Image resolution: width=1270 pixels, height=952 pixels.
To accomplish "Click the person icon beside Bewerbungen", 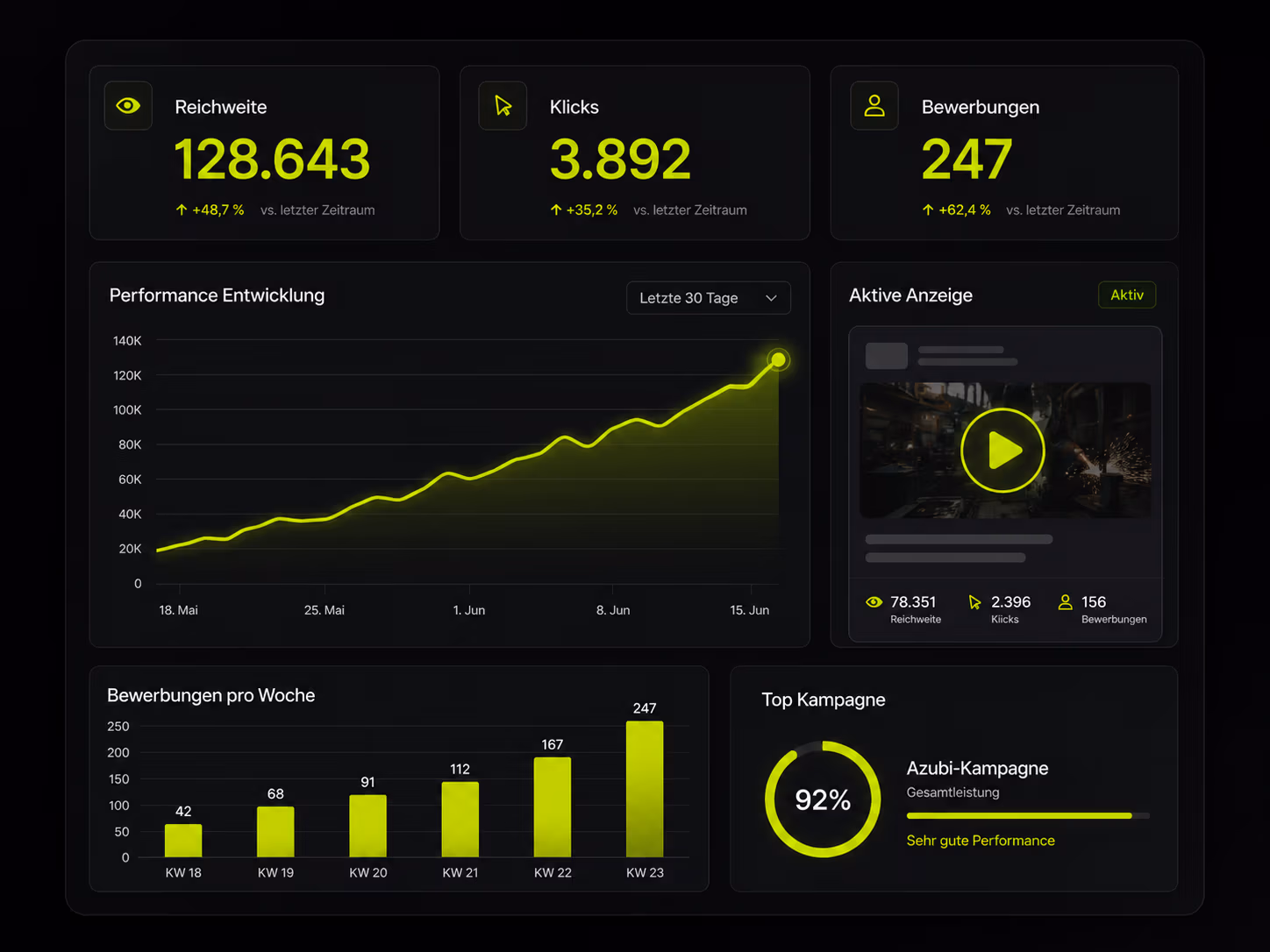I will (874, 106).
